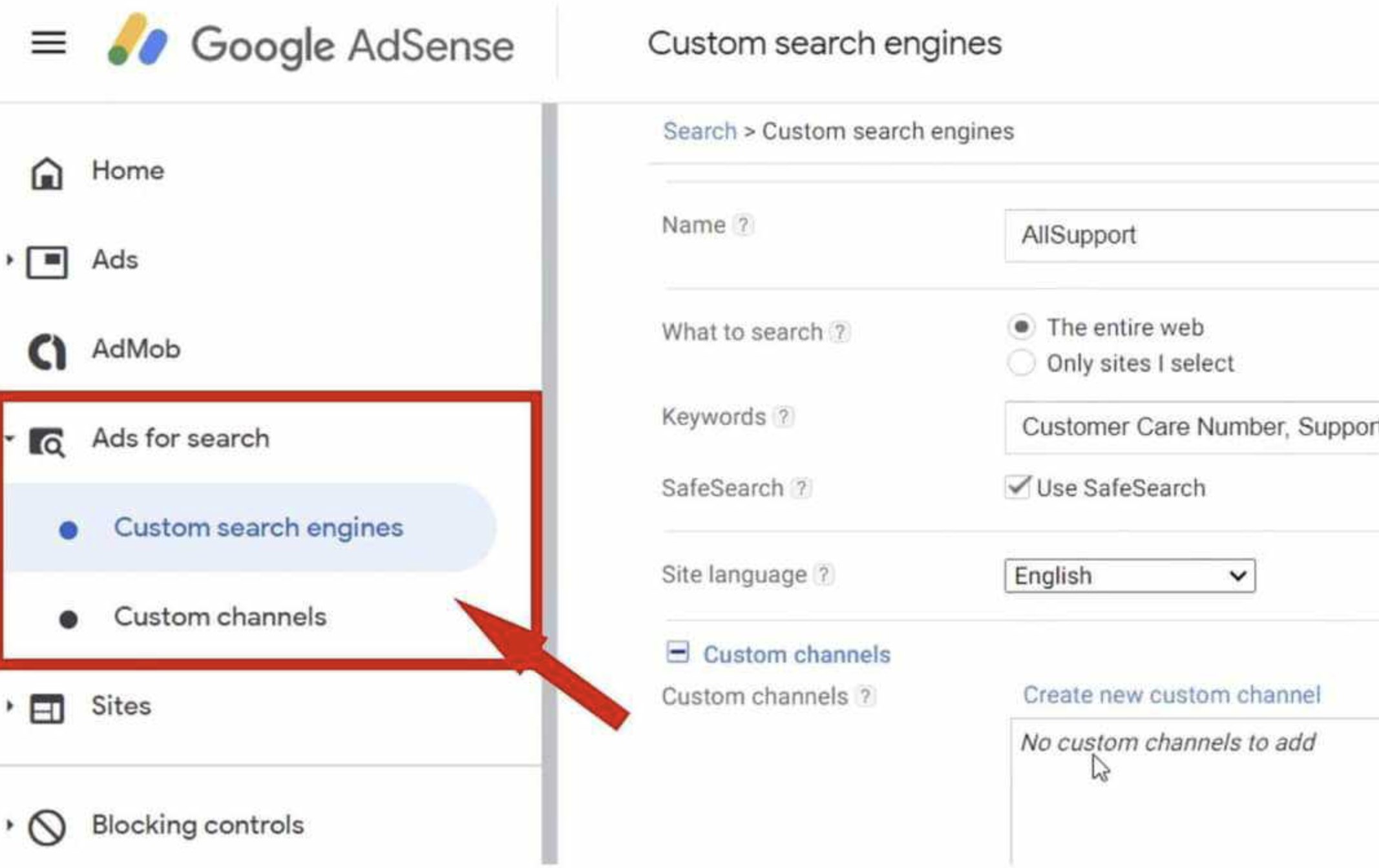Click the Ads display icon
The image size is (1379, 868).
47,262
